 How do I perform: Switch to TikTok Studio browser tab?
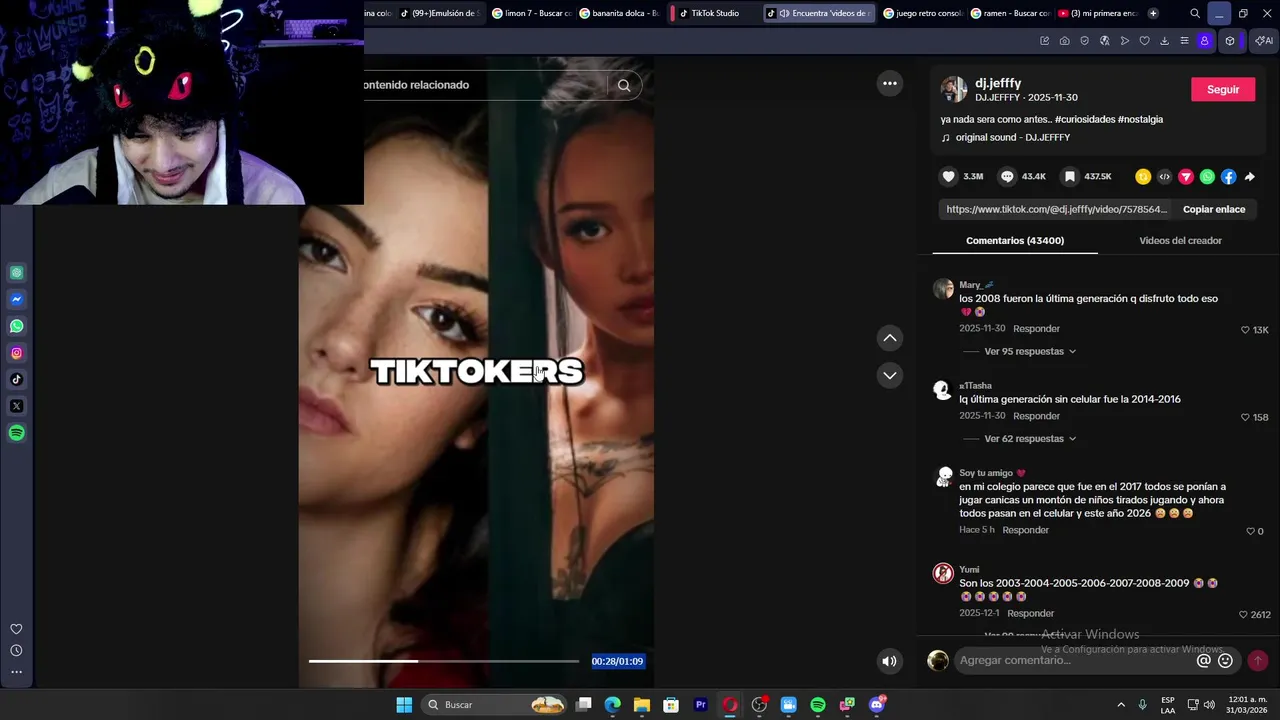point(715,13)
